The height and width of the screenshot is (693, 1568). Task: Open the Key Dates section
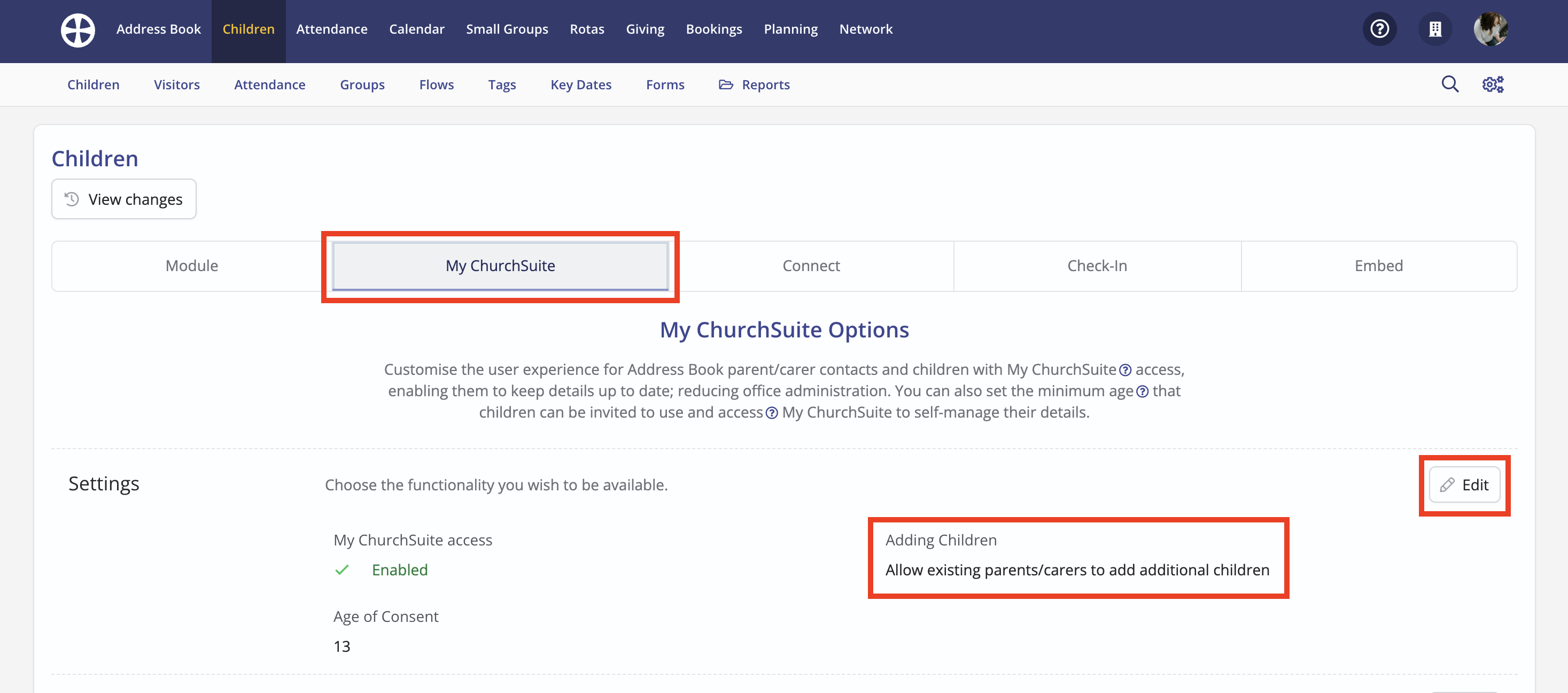click(581, 84)
